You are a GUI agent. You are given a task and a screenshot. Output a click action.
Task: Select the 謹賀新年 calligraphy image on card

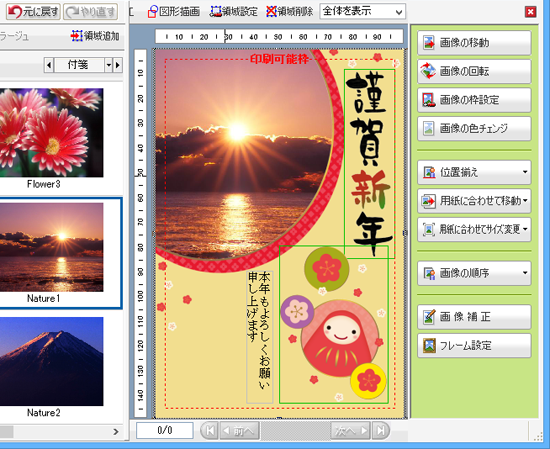pos(369,164)
